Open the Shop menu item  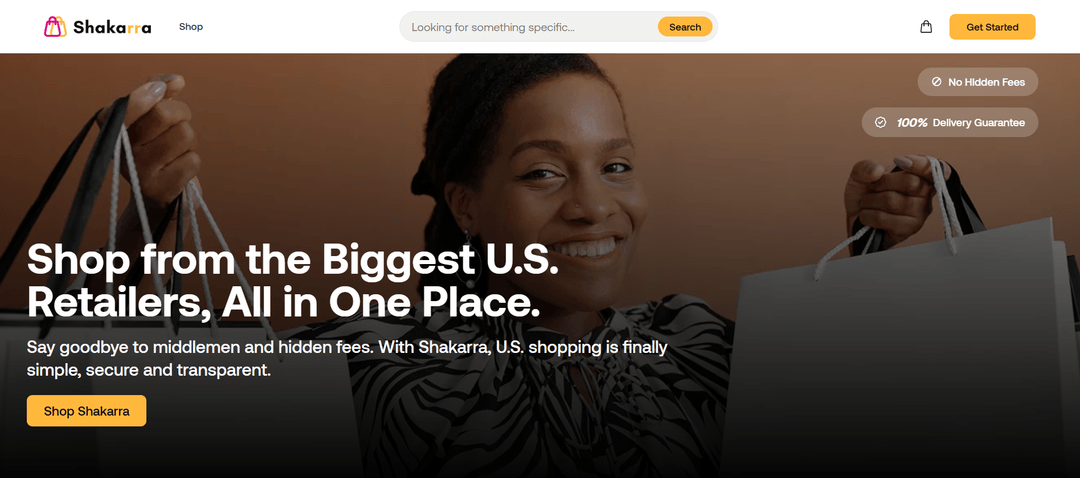pyautogui.click(x=191, y=27)
